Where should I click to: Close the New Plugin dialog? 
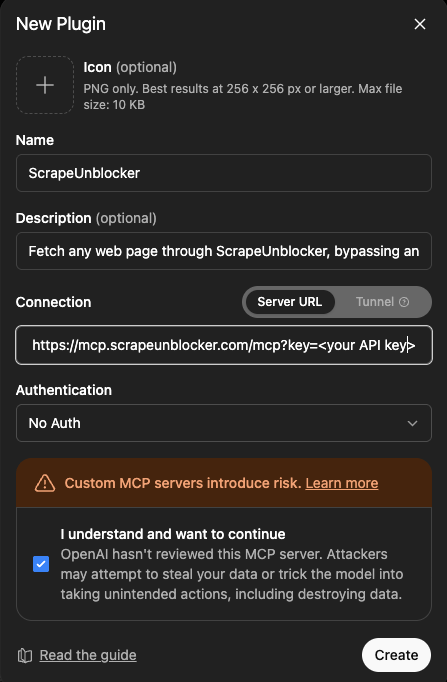420,24
